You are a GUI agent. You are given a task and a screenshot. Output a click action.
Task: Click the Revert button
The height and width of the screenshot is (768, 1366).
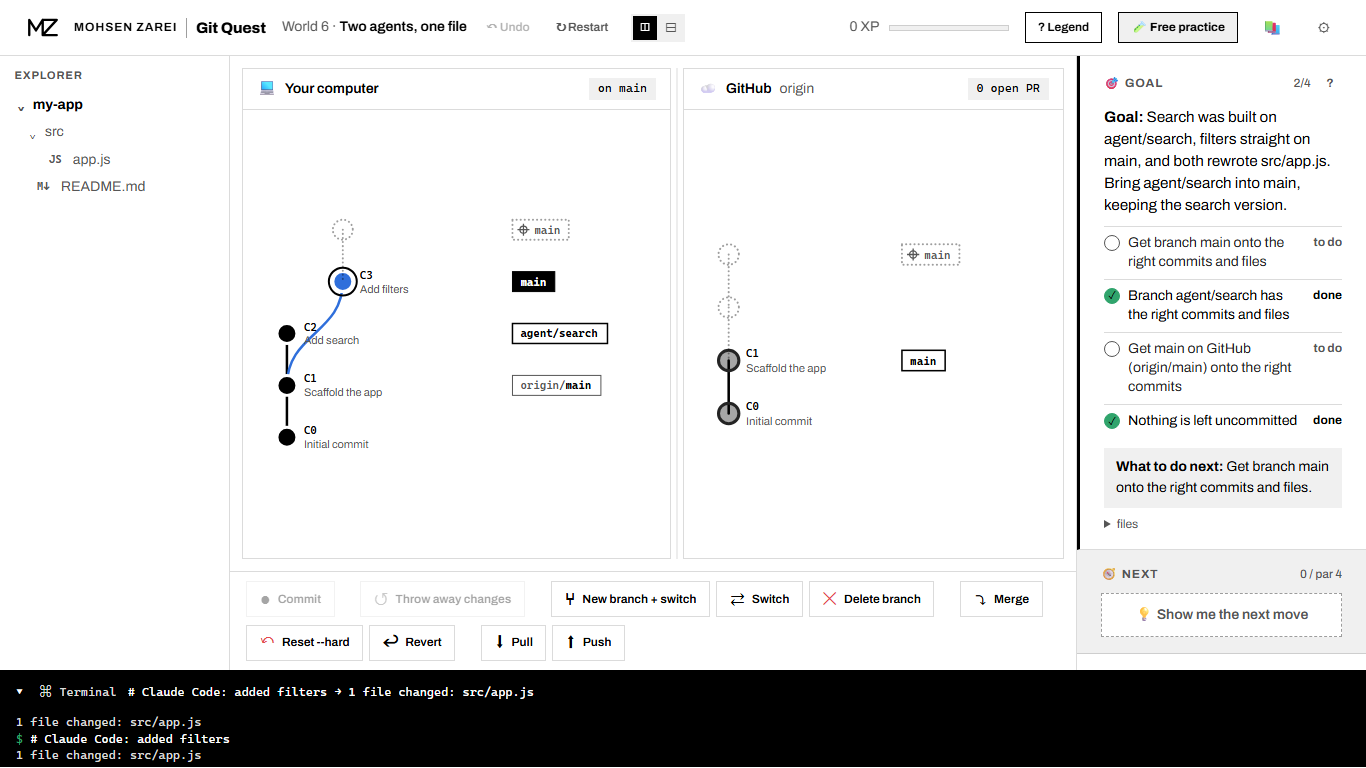point(412,642)
